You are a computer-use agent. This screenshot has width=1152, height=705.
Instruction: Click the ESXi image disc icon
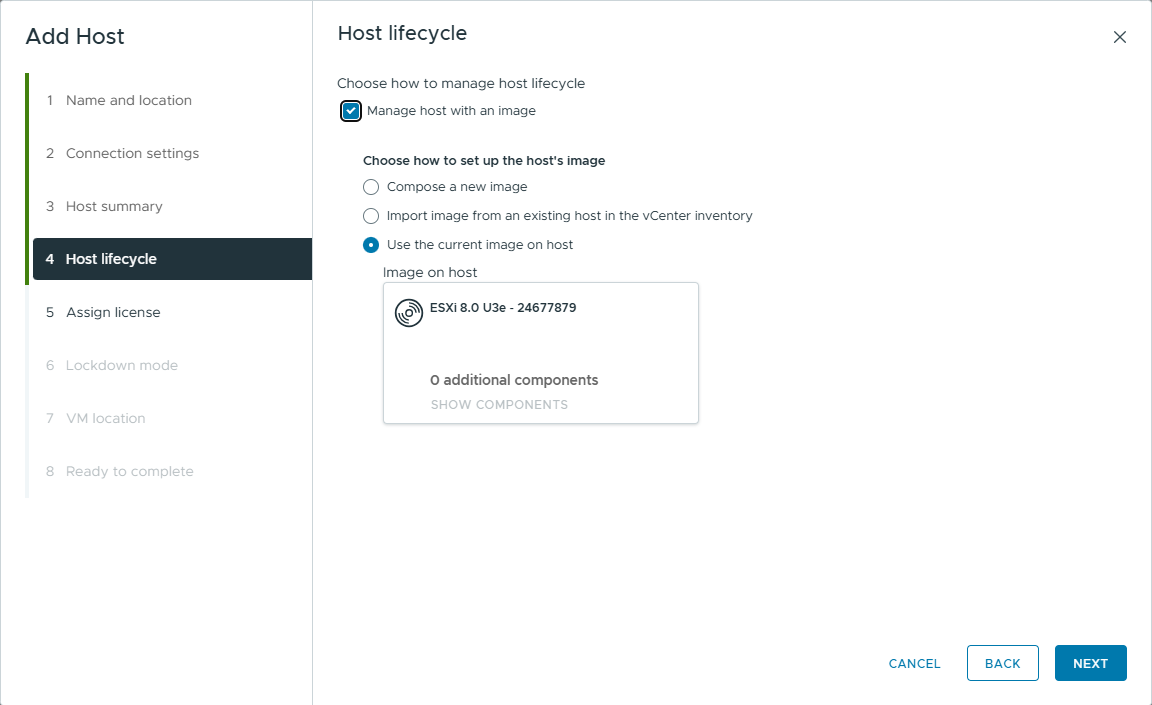coord(408,312)
